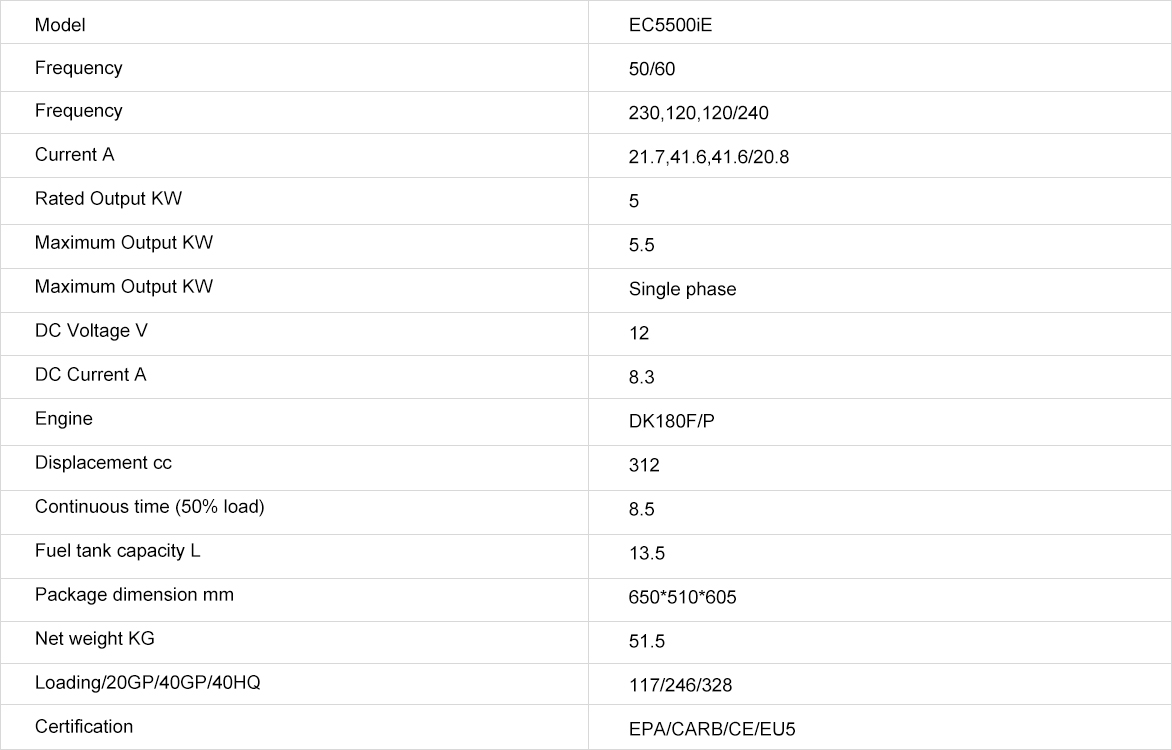Click the 117/246/328 loading value
The width and height of the screenshot is (1172, 750).
pos(680,686)
